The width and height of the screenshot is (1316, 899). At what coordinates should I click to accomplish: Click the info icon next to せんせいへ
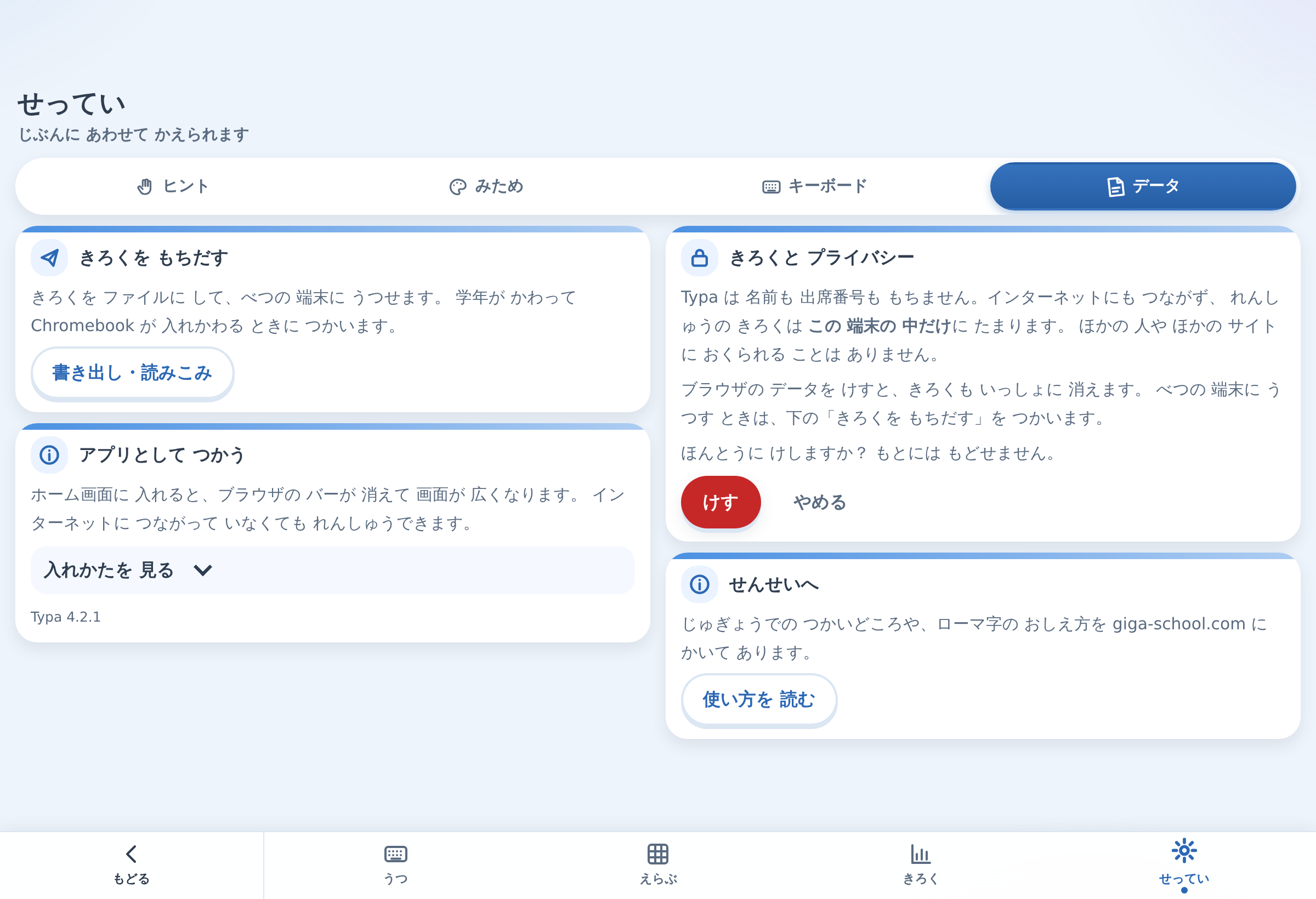pyautogui.click(x=699, y=584)
